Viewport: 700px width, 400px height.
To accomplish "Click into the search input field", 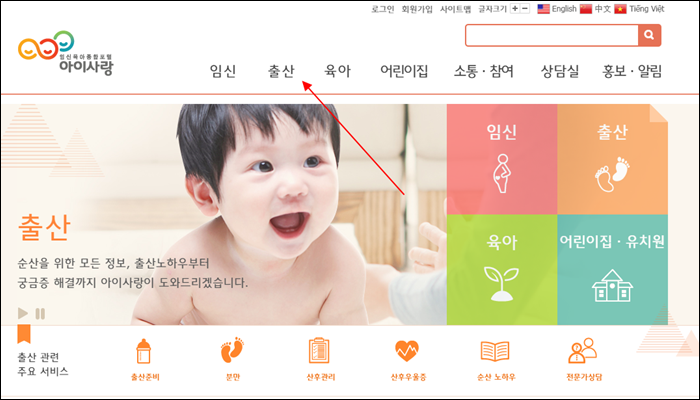I will tap(552, 35).
